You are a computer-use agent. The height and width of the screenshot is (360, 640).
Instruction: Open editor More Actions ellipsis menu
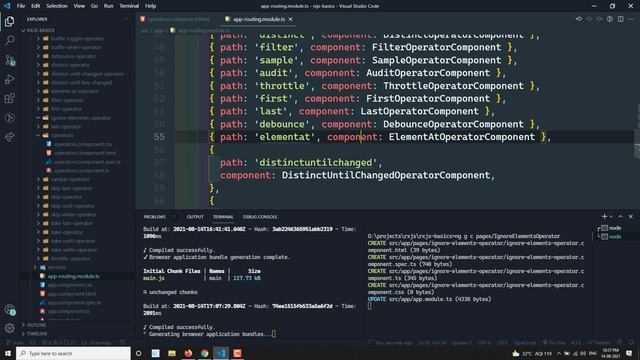pyautogui.click(x=631, y=19)
